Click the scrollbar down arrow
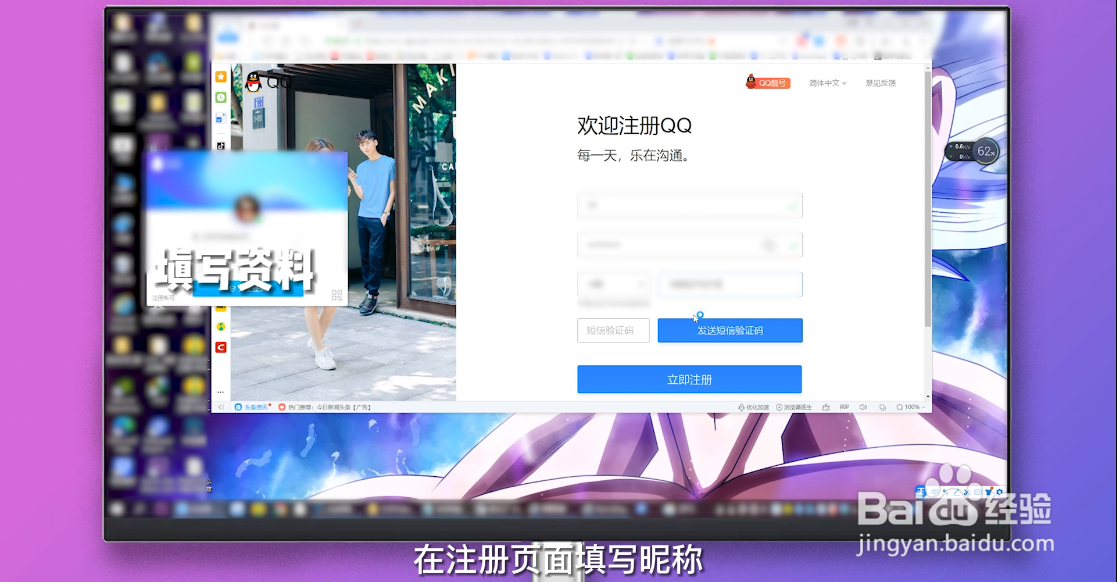This screenshot has height=582, width=1117. click(928, 396)
